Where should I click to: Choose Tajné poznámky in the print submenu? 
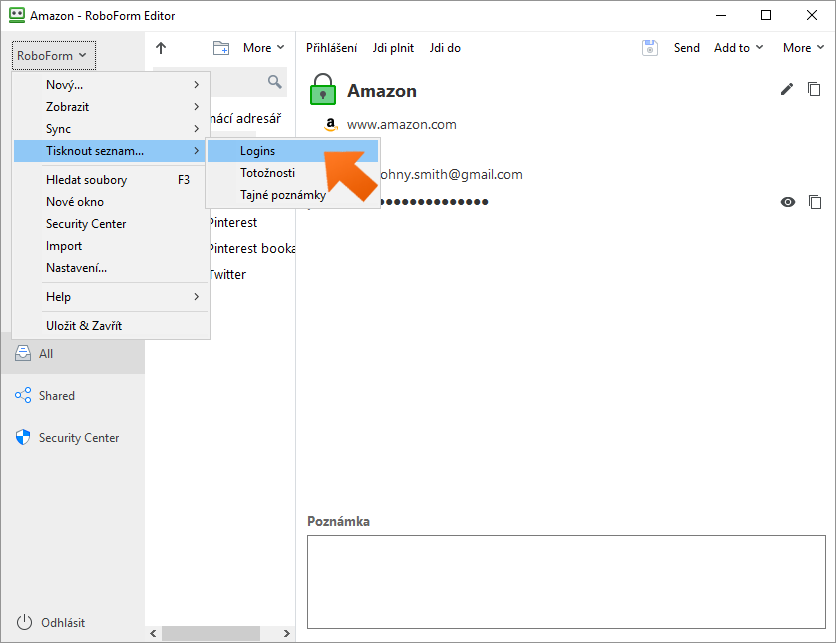coord(293,195)
